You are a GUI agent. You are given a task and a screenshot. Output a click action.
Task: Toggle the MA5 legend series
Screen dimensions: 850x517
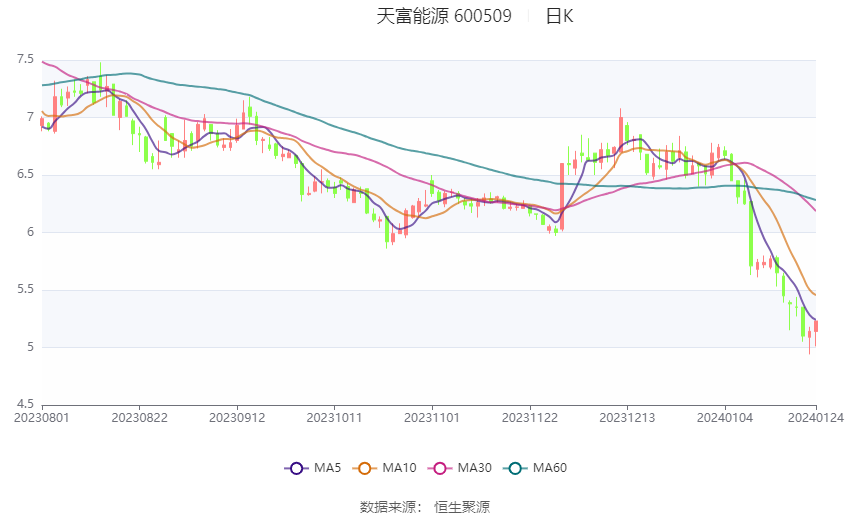(313, 468)
